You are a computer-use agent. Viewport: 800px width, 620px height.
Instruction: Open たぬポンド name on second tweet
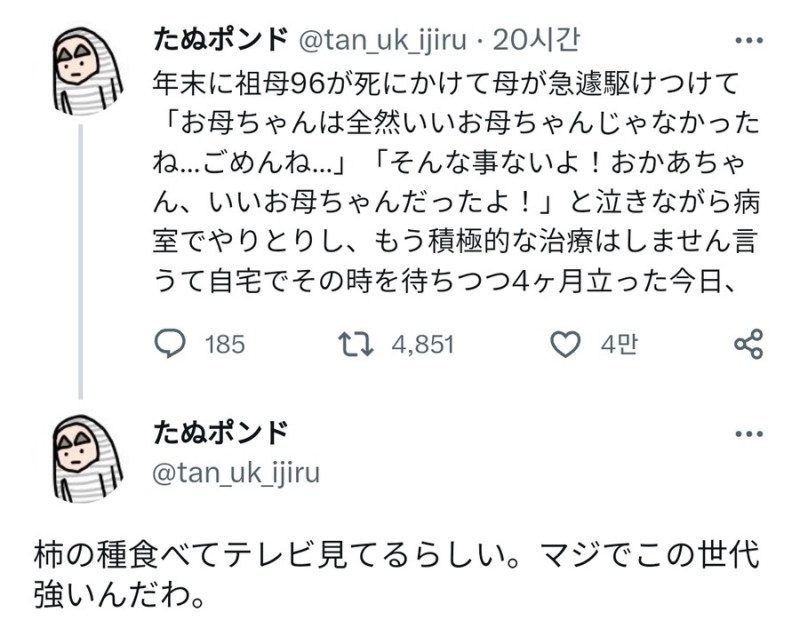(x=220, y=433)
